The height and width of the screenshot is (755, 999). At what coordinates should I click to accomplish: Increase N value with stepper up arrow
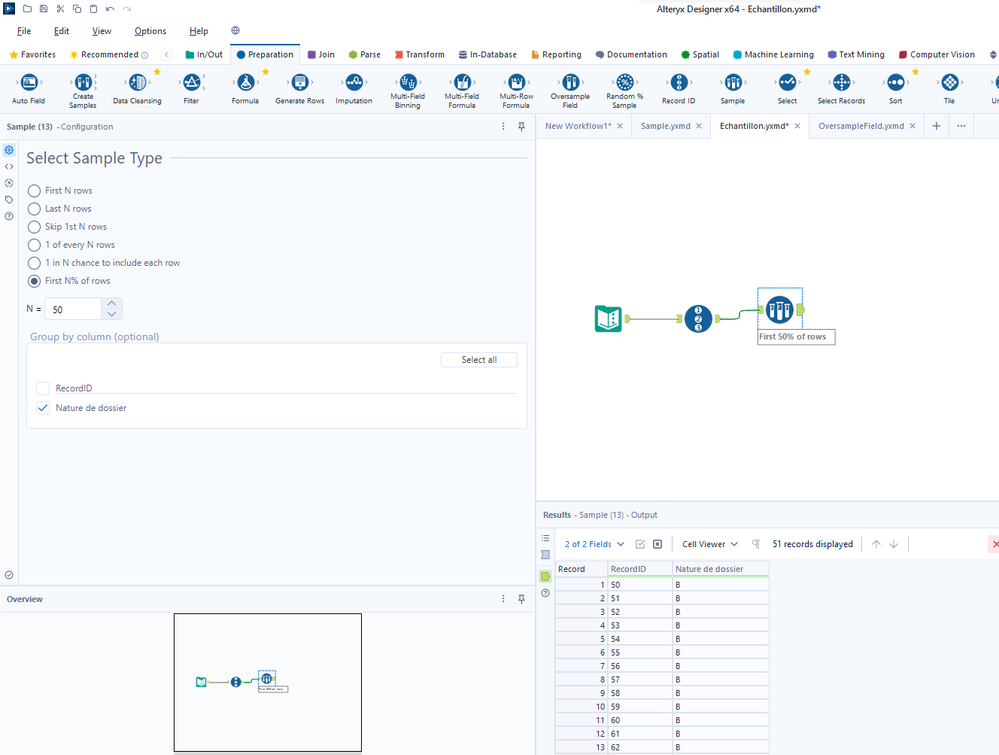point(112,304)
